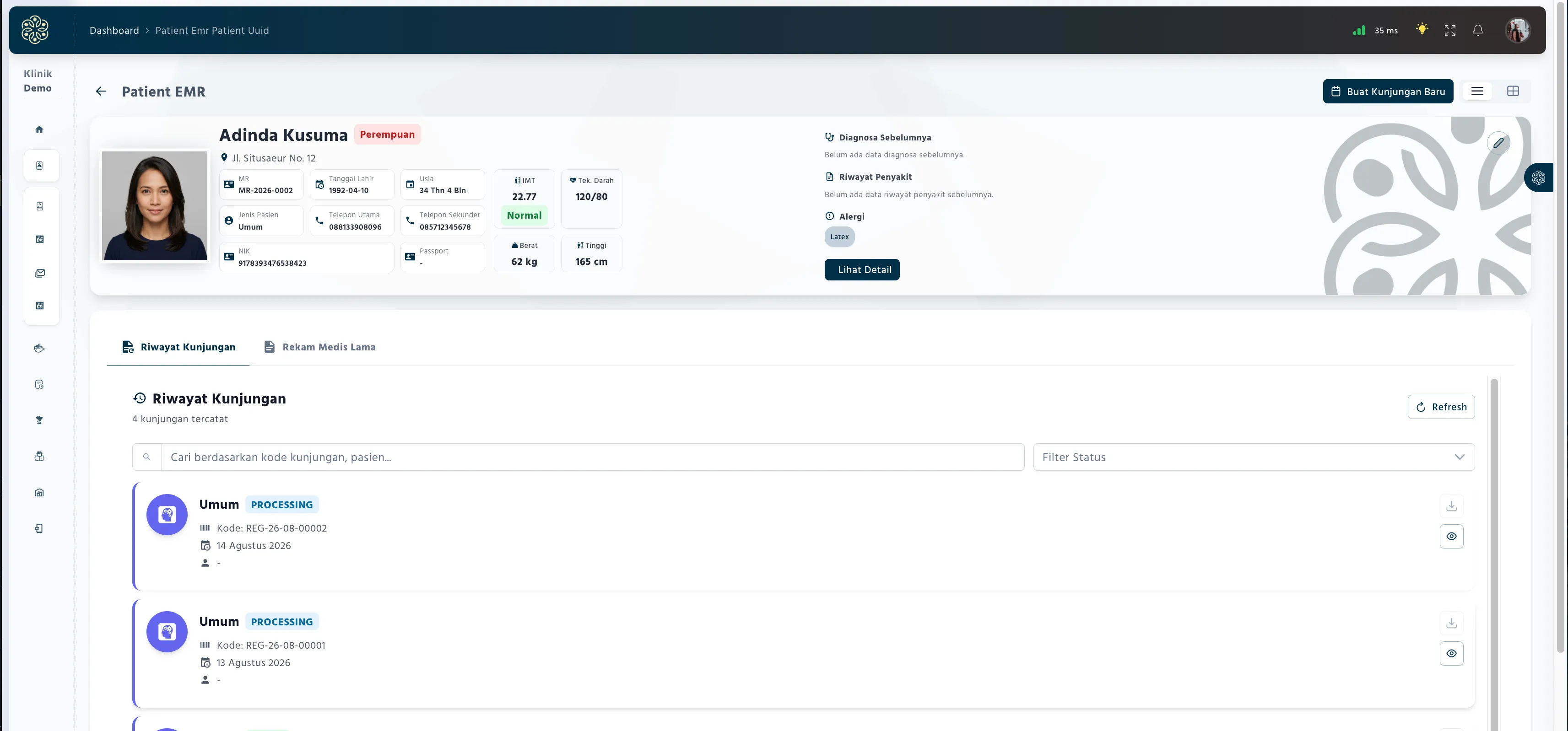Open the stacked mail icon in sidebar
This screenshot has height=731, width=1568.
39,273
